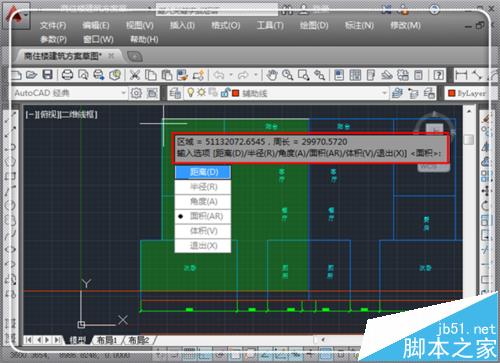
Task: Activate the Pan hand tool
Action: 272,75
